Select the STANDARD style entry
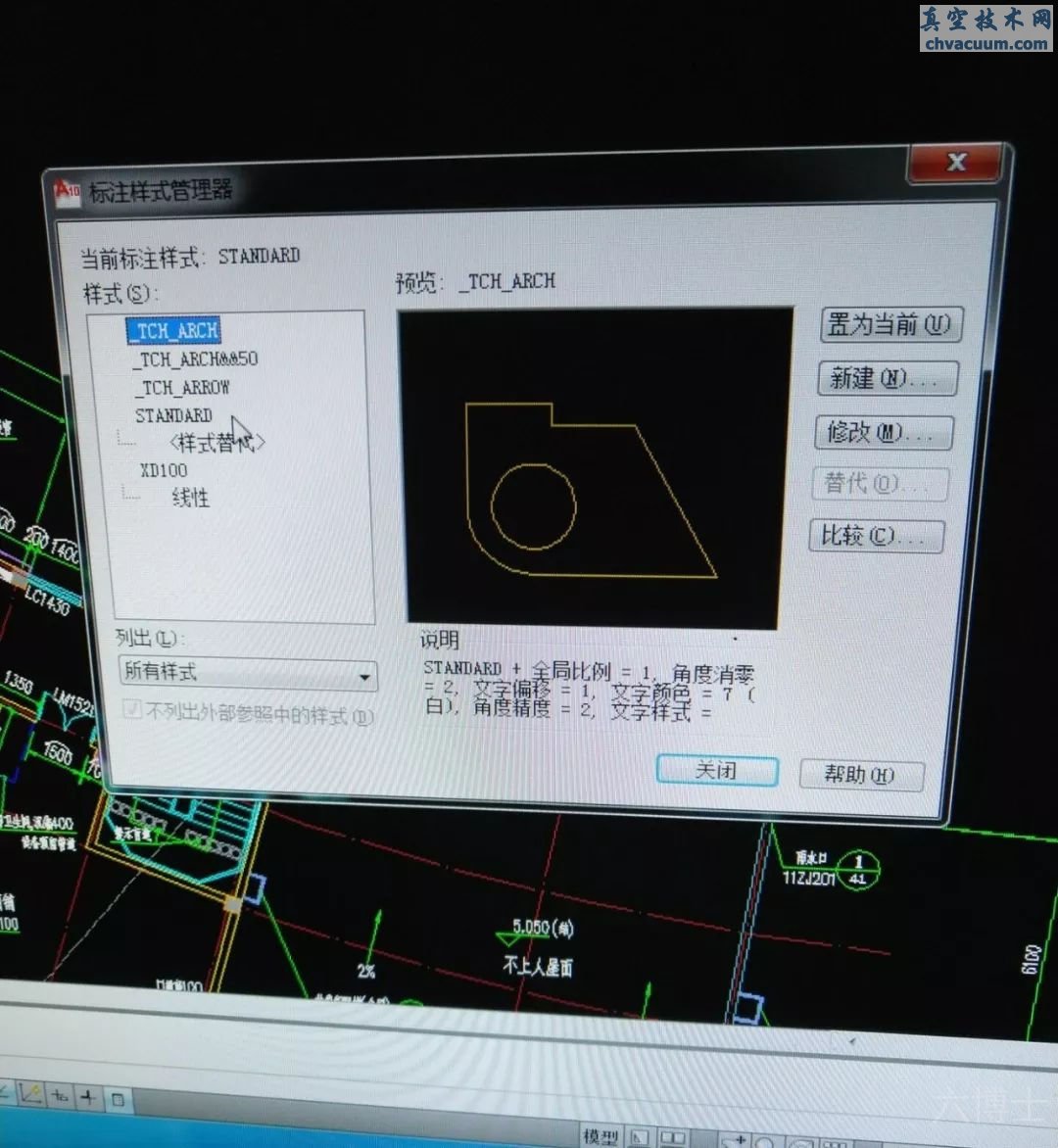Image resolution: width=1058 pixels, height=1148 pixels. [x=173, y=415]
